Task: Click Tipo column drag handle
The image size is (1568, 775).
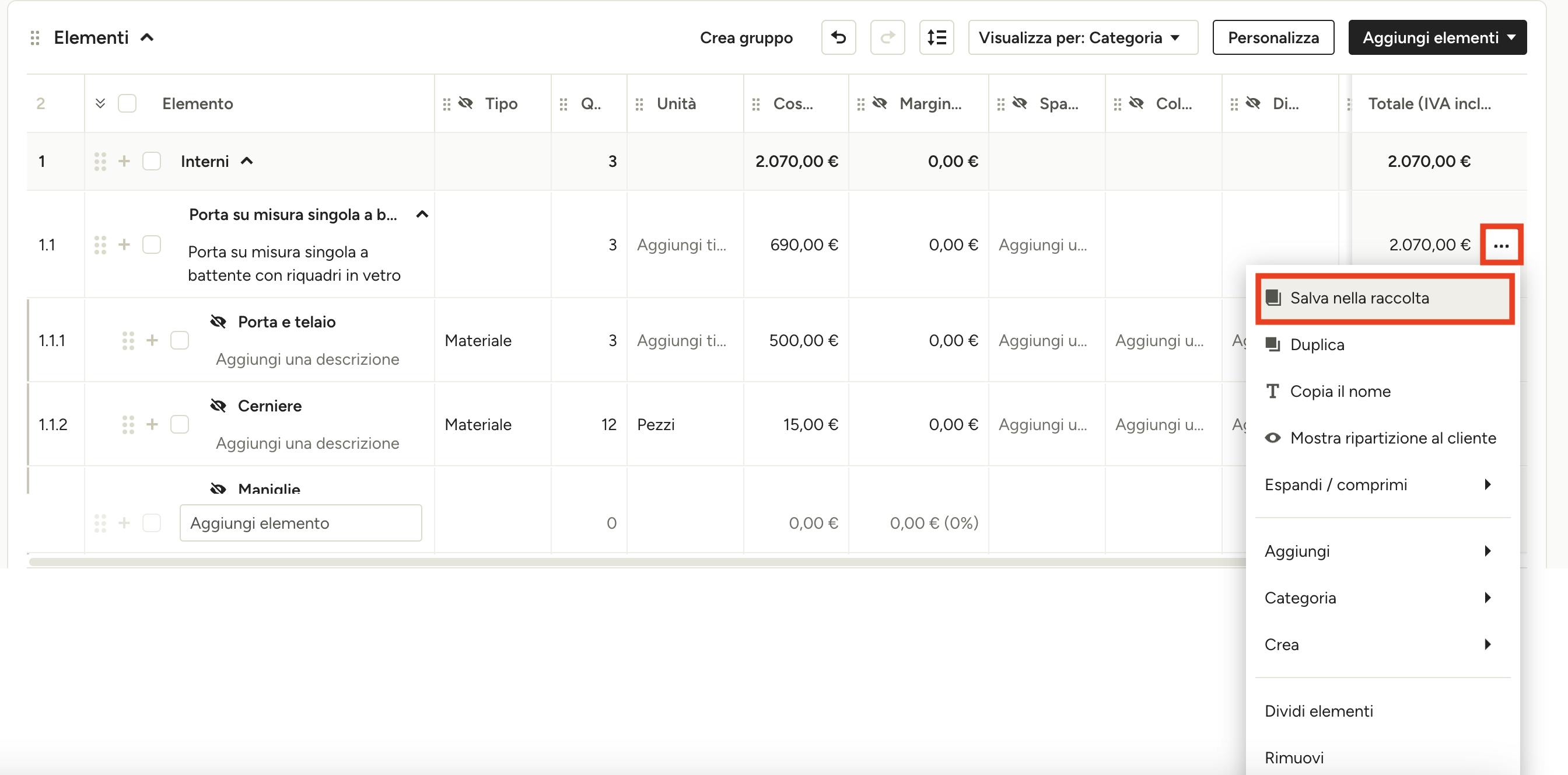Action: (x=447, y=104)
